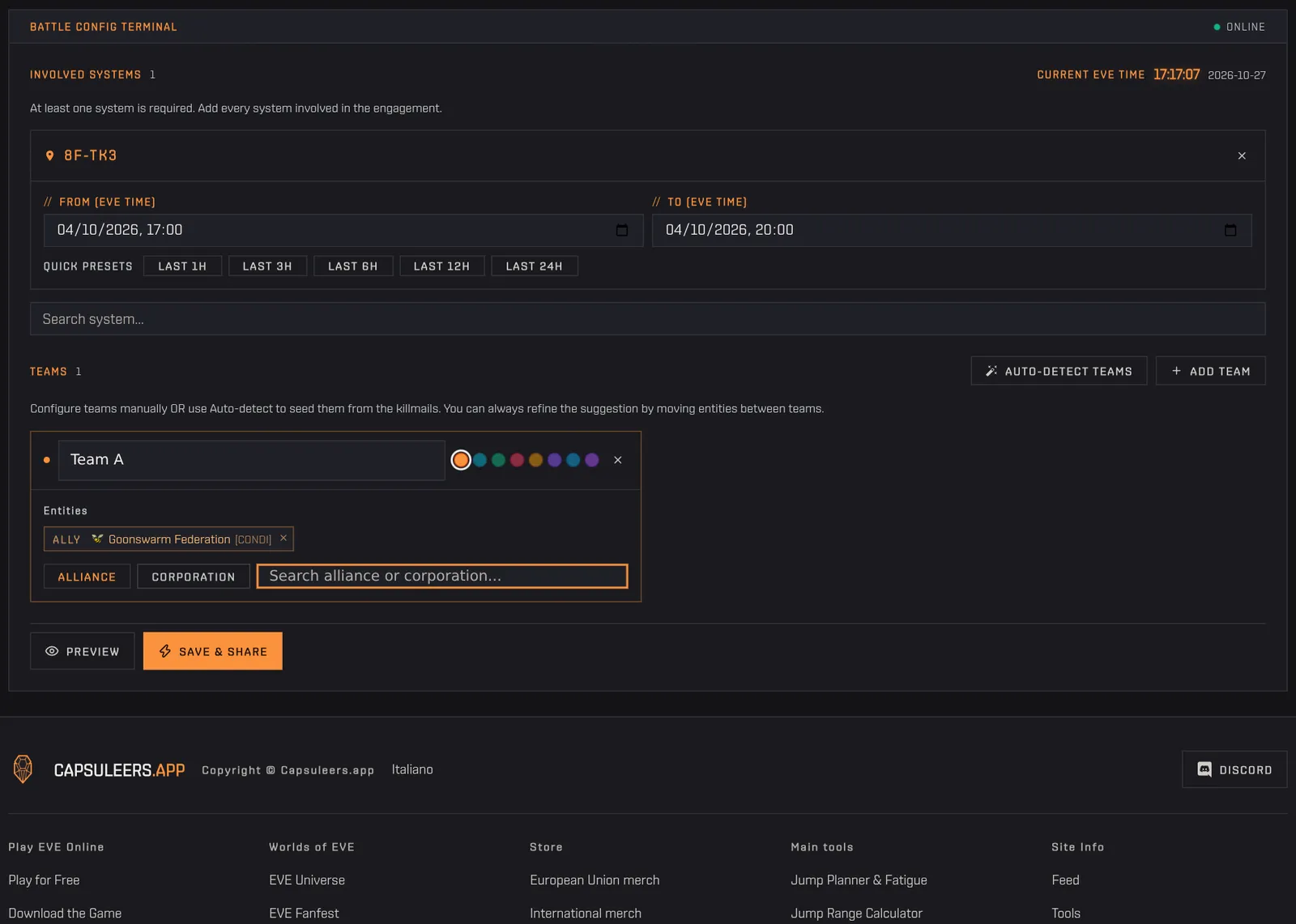Open the Jump Planner & Fatigue tool
This screenshot has width=1296, height=924.
(859, 880)
